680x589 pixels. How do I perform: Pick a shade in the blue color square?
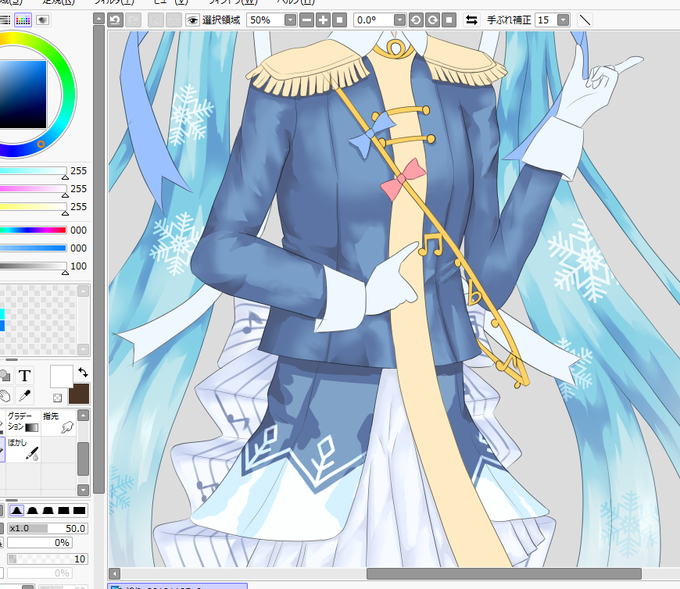click(x=23, y=94)
